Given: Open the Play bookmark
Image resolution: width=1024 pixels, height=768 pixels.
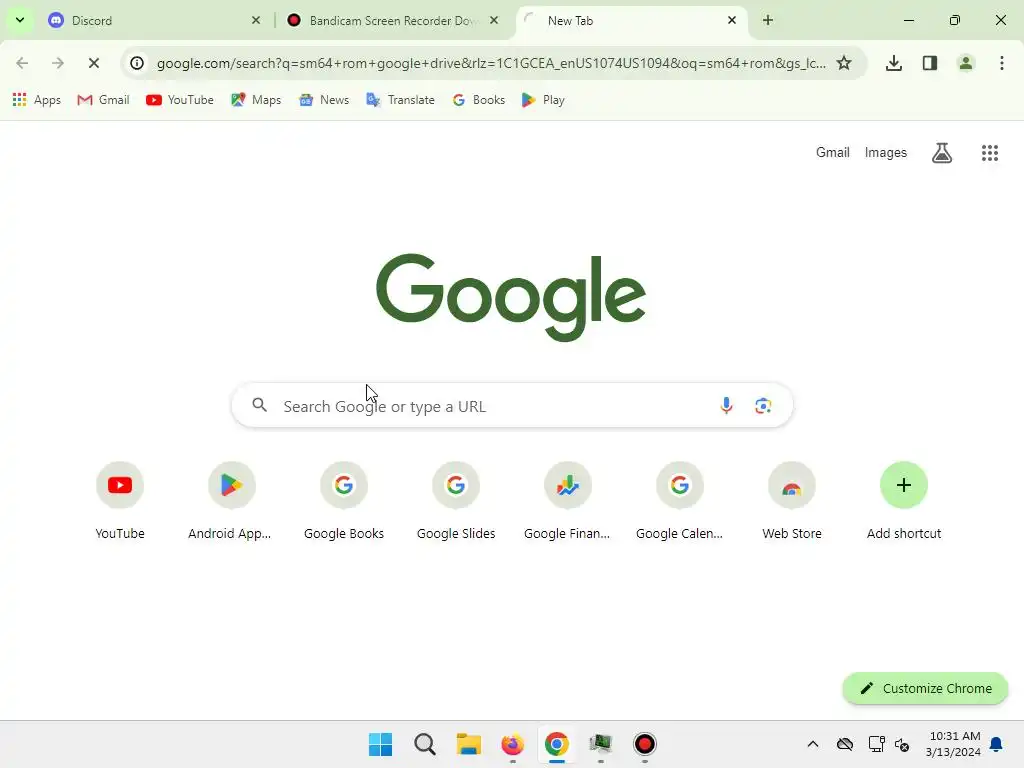Looking at the screenshot, I should point(543,100).
